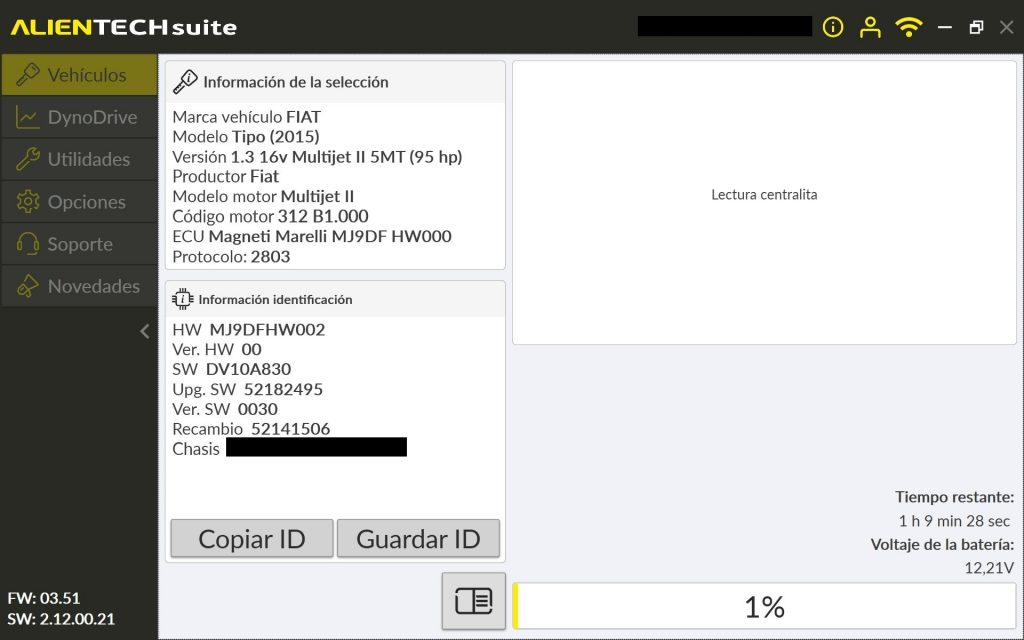Viewport: 1024px width, 640px height.
Task: Click the Lectura centralita log area
Action: (764, 202)
